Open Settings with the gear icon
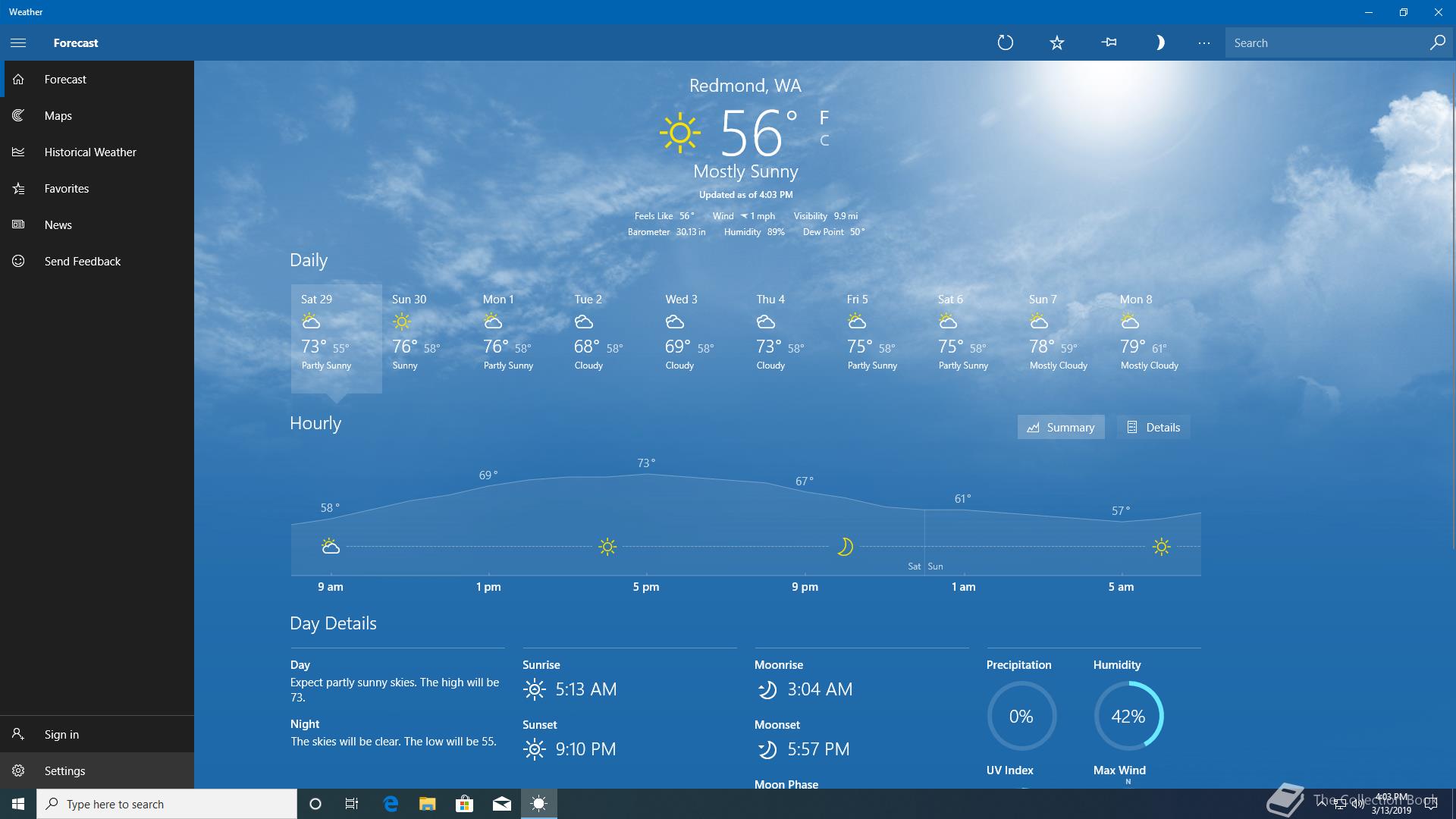The height and width of the screenshot is (819, 1456). (19, 771)
